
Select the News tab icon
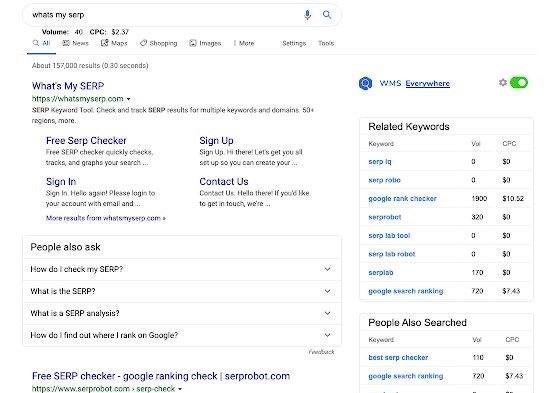(66, 43)
